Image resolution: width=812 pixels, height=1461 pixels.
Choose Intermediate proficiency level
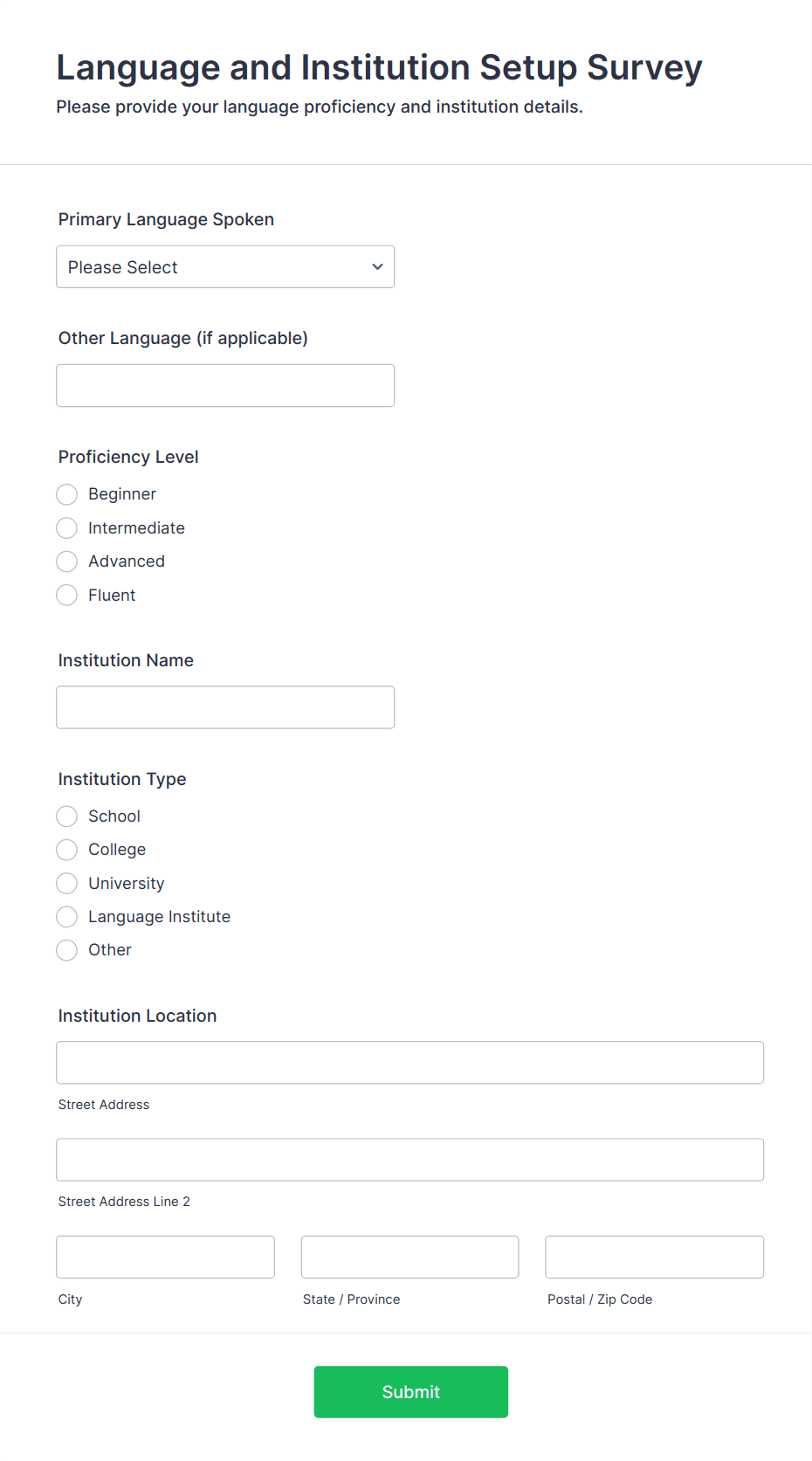pyautogui.click(x=67, y=528)
